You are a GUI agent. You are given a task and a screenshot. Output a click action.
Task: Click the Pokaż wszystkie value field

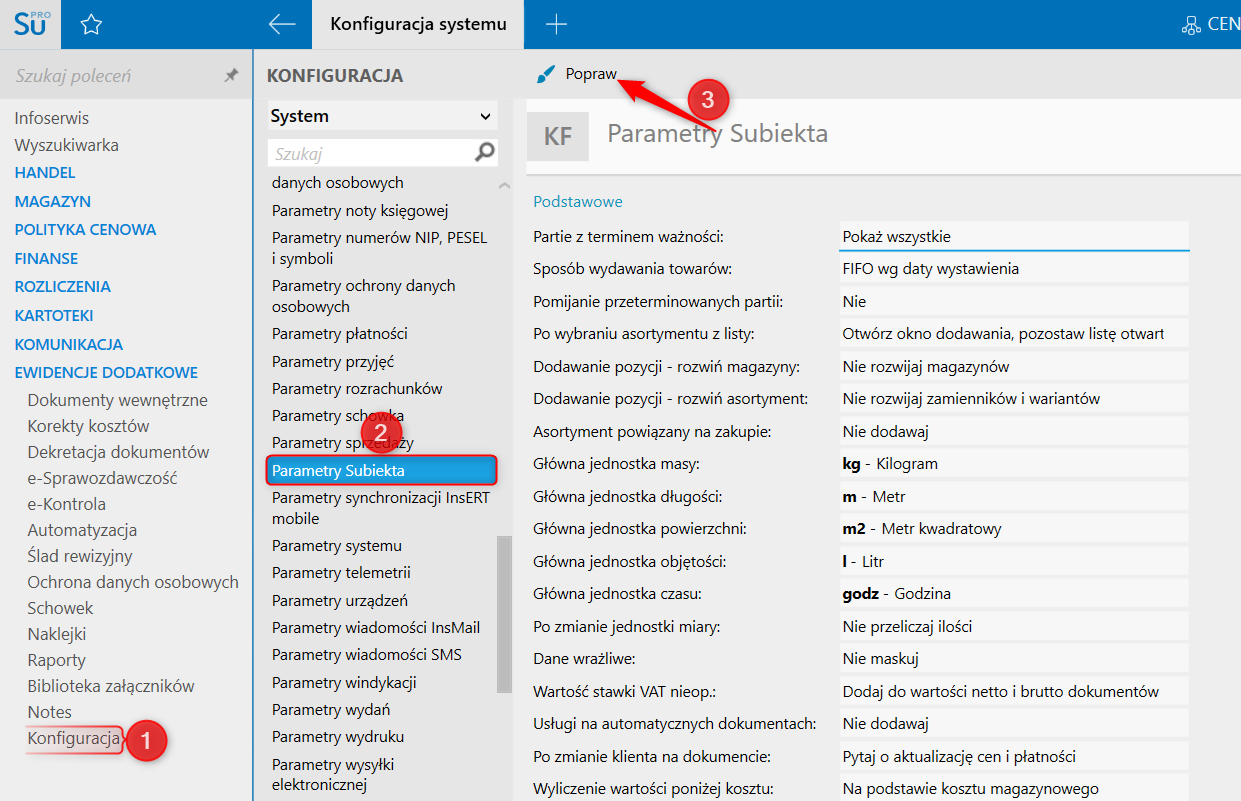coord(1013,237)
